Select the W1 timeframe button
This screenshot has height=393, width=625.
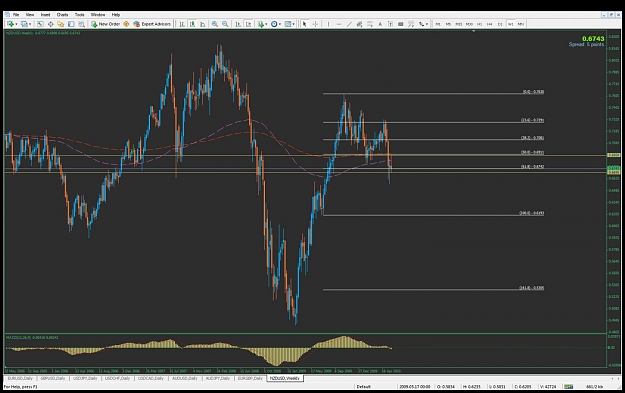pos(511,24)
